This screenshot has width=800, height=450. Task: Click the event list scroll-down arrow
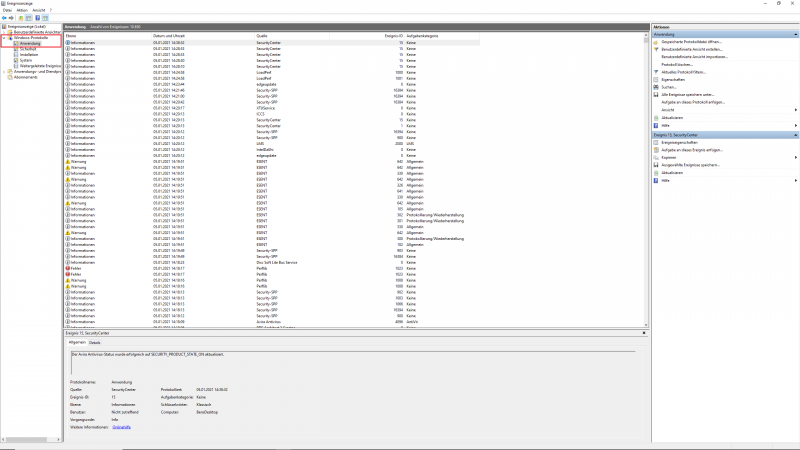point(646,325)
